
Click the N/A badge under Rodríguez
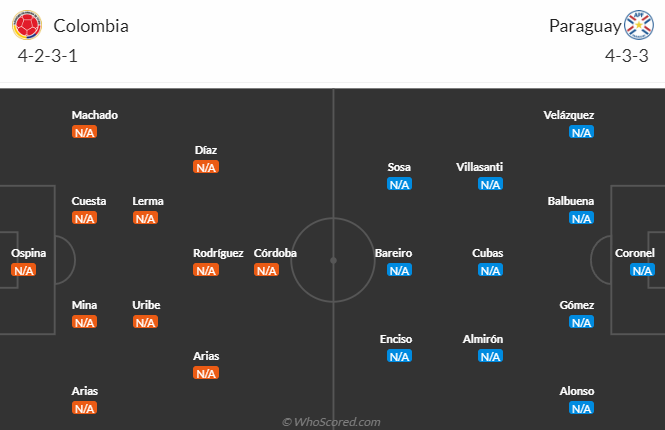click(206, 270)
